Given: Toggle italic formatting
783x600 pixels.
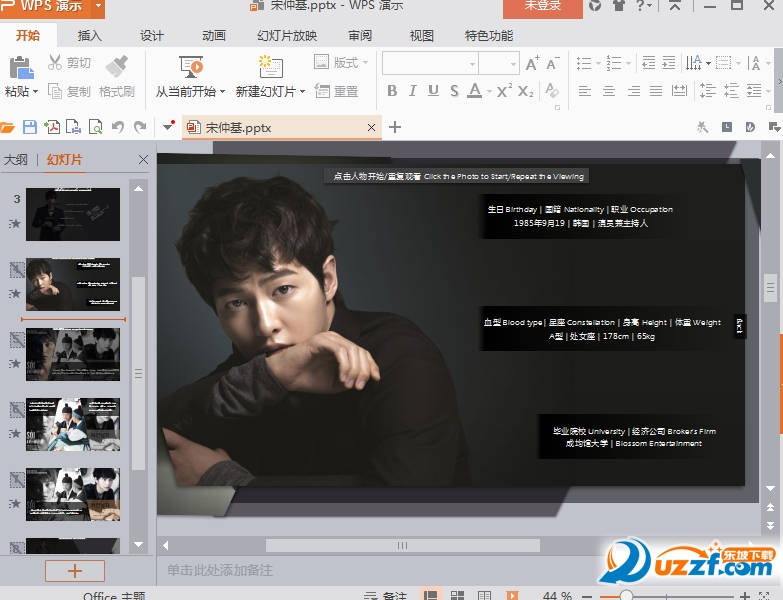Looking at the screenshot, I should 412,91.
